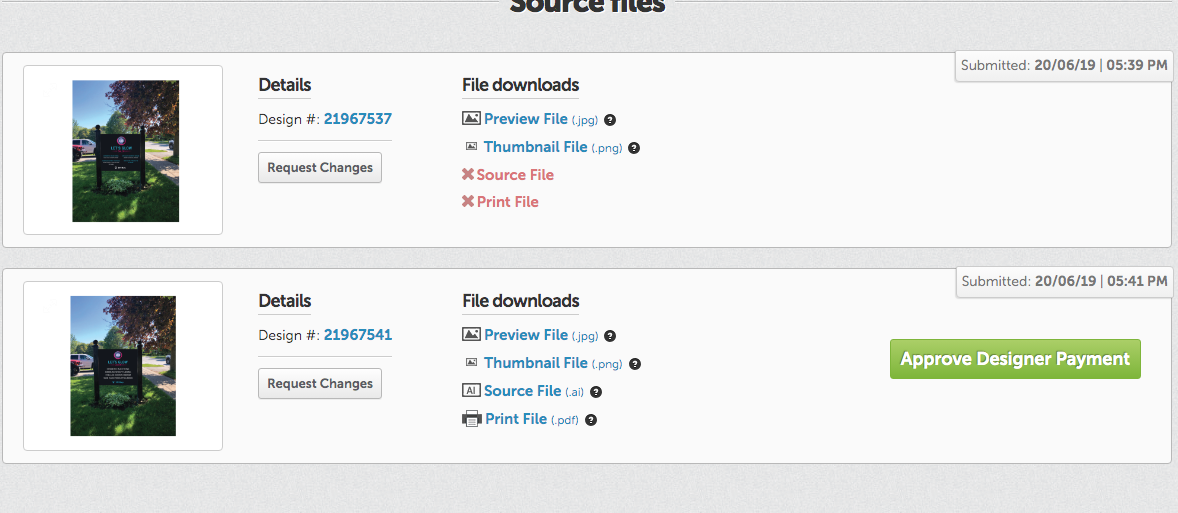Viewport: 1178px width, 513px height.
Task: Open design number 21967541 link
Action: coord(357,335)
